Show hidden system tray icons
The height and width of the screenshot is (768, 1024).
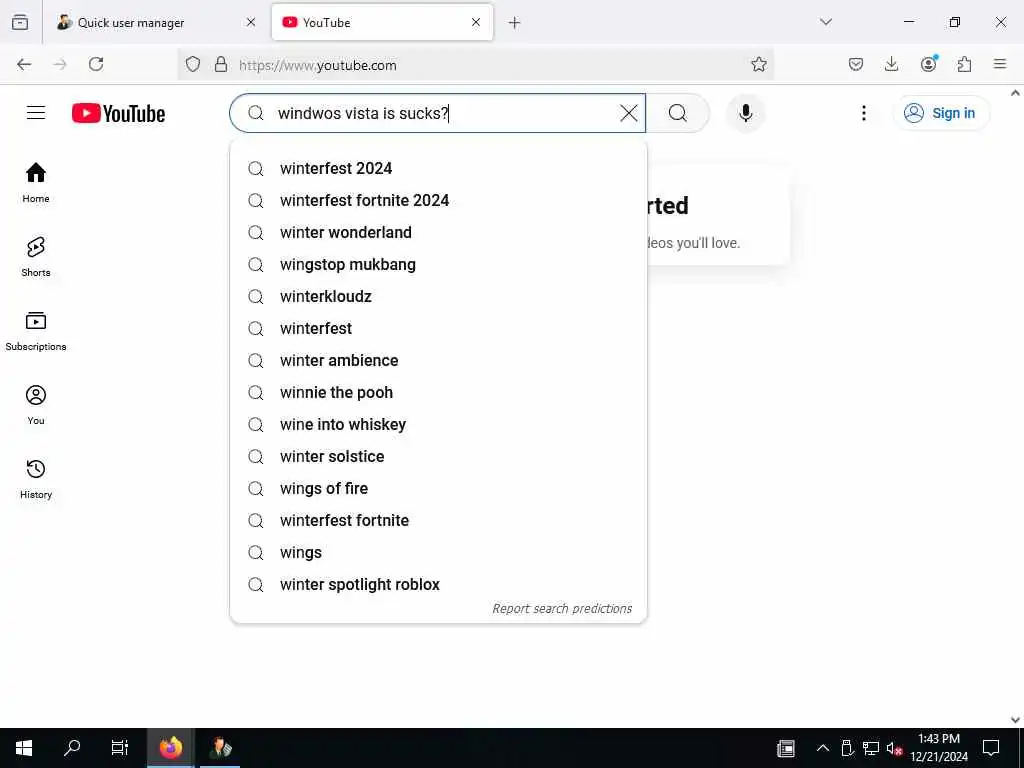point(823,748)
